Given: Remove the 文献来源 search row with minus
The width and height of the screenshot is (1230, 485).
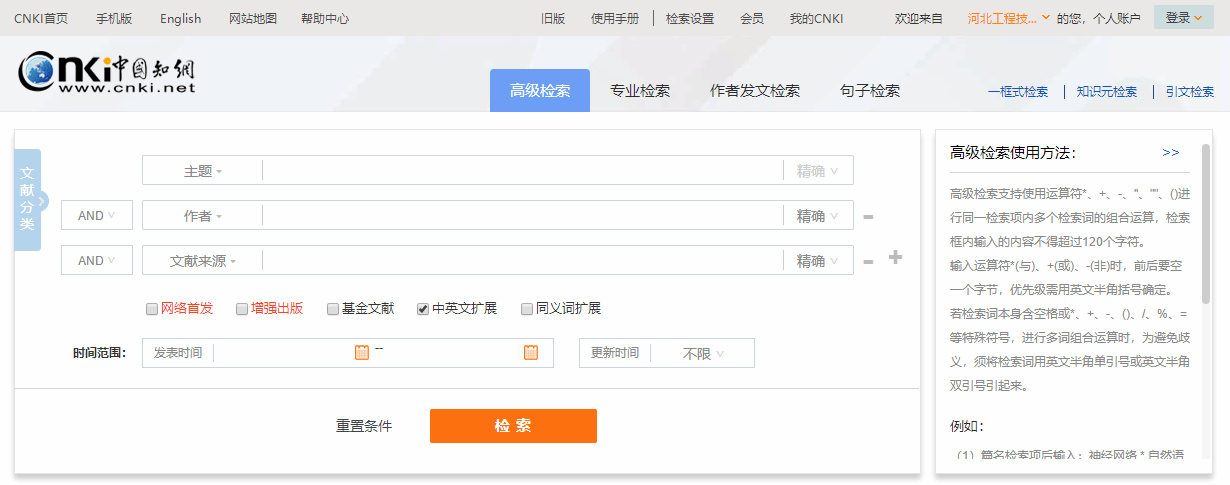Looking at the screenshot, I should (868, 262).
